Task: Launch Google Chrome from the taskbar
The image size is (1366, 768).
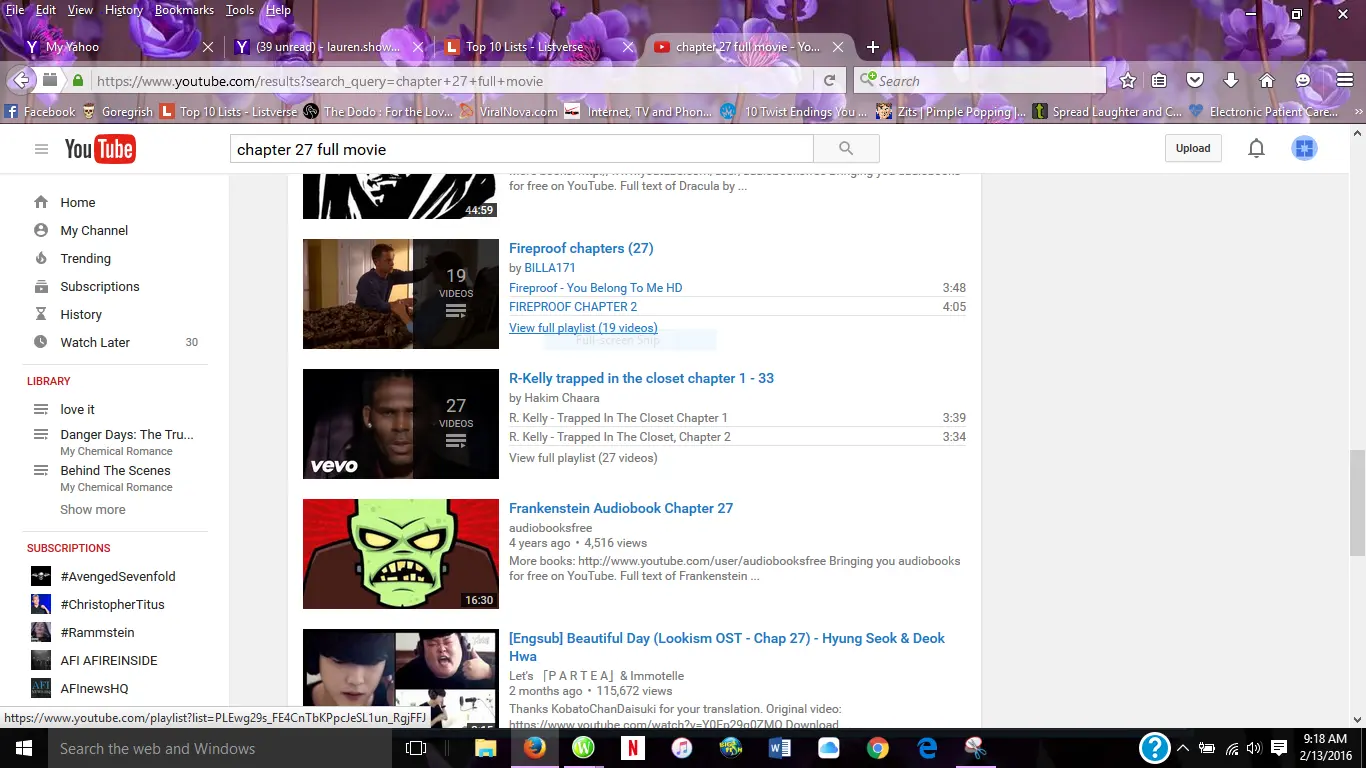Action: pyautogui.click(x=878, y=748)
